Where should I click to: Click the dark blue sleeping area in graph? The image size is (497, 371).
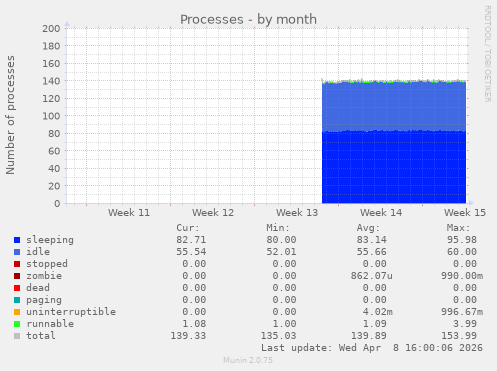394,167
